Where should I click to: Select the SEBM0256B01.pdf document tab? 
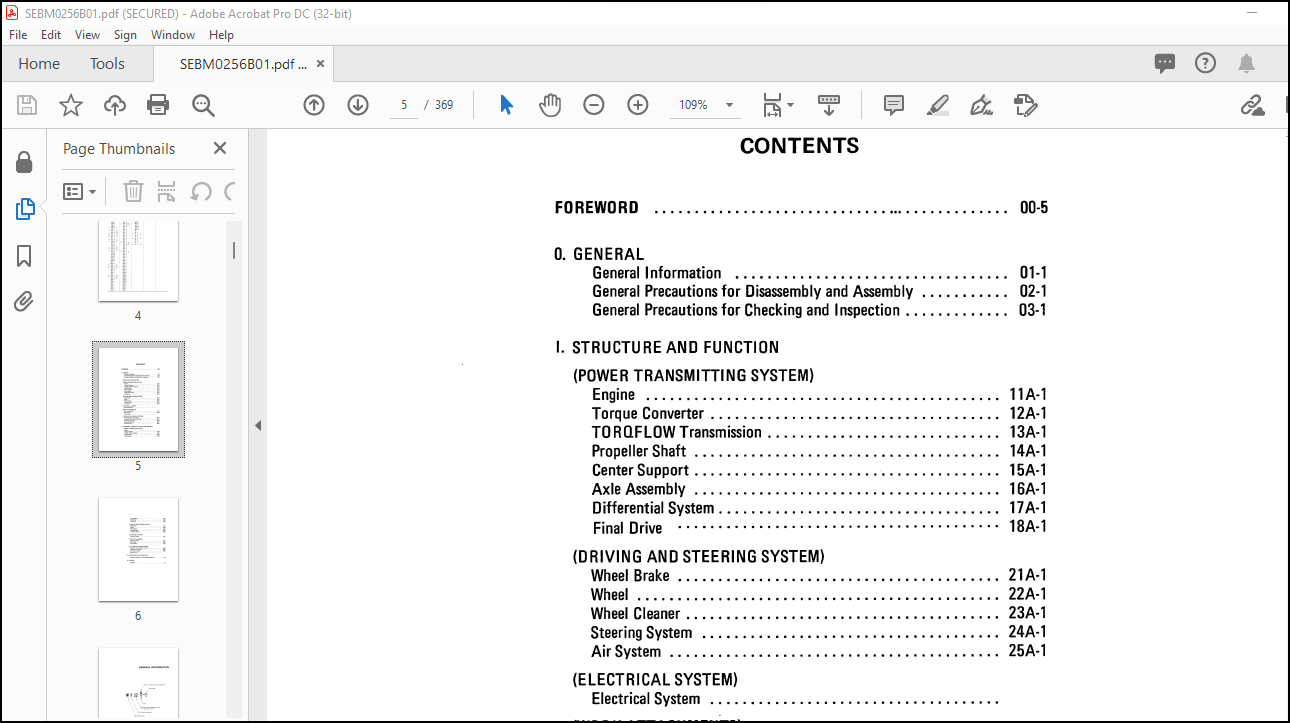click(243, 63)
